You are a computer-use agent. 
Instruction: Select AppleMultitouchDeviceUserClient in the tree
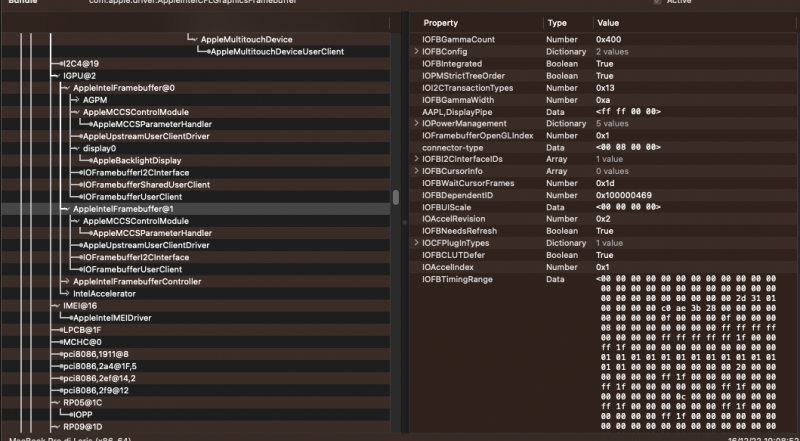277,52
